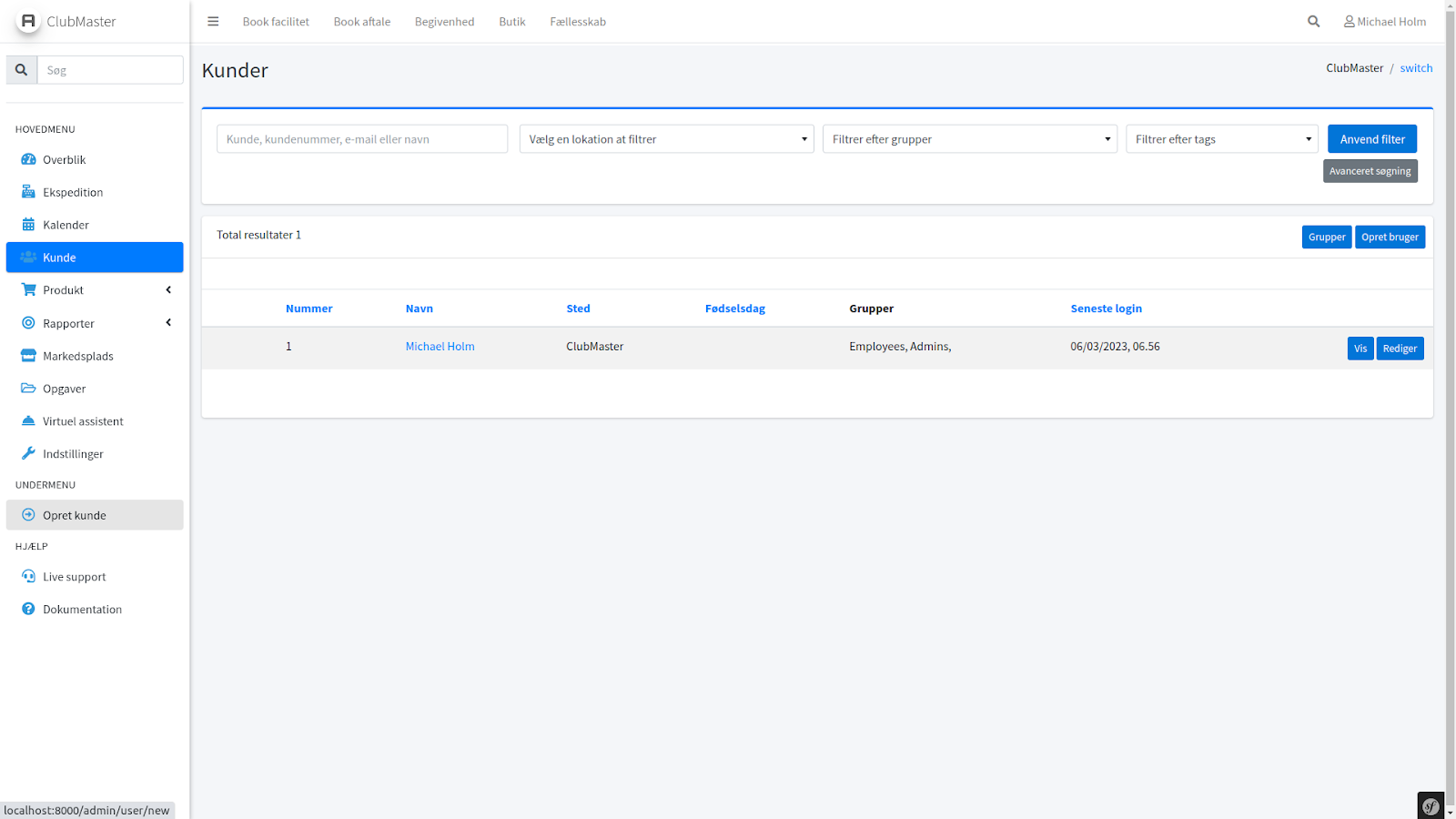1456x819 pixels.
Task: Click the Anvend filter button
Action: [1371, 139]
